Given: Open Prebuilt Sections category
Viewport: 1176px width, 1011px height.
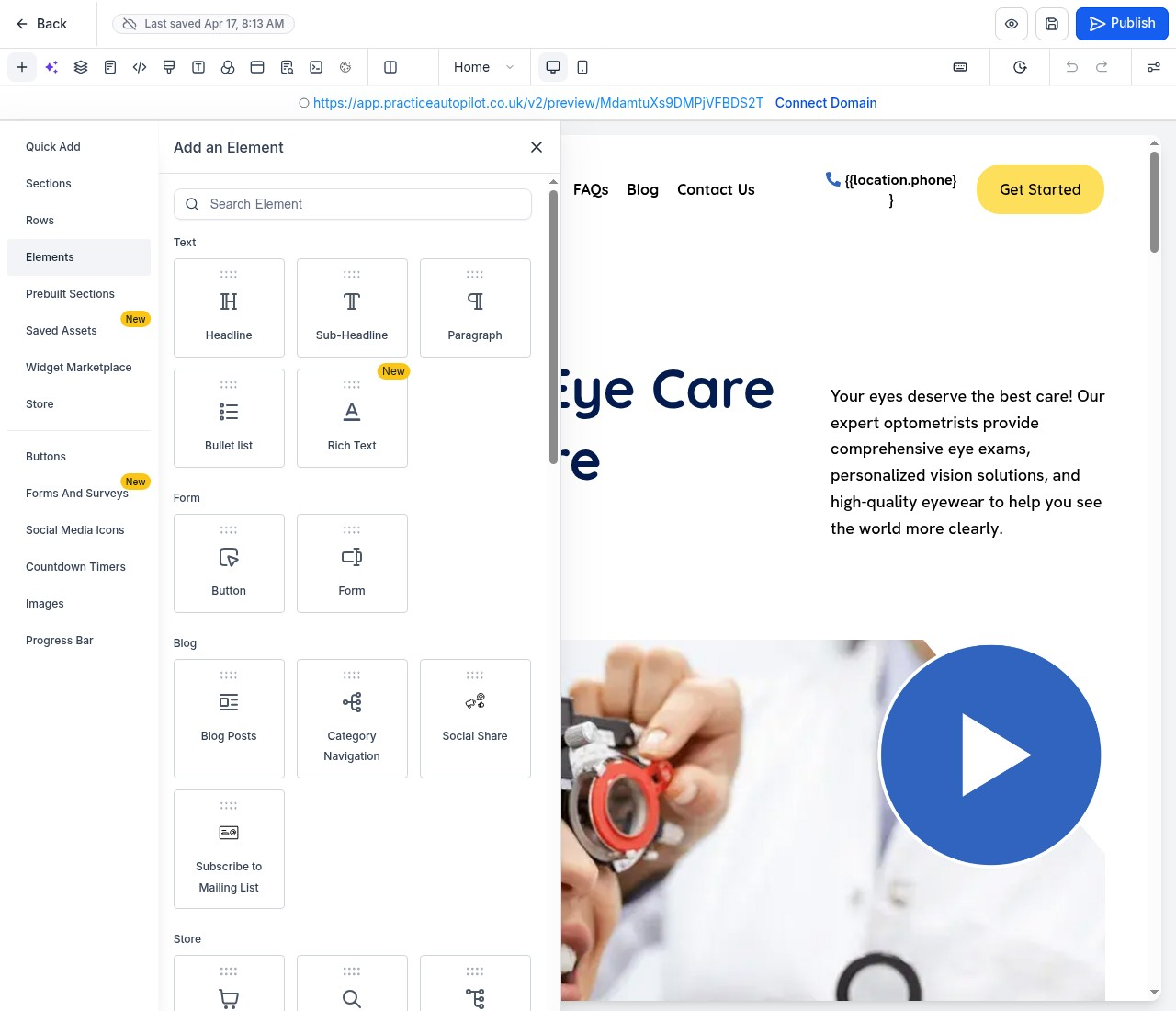Looking at the screenshot, I should [79, 294].
